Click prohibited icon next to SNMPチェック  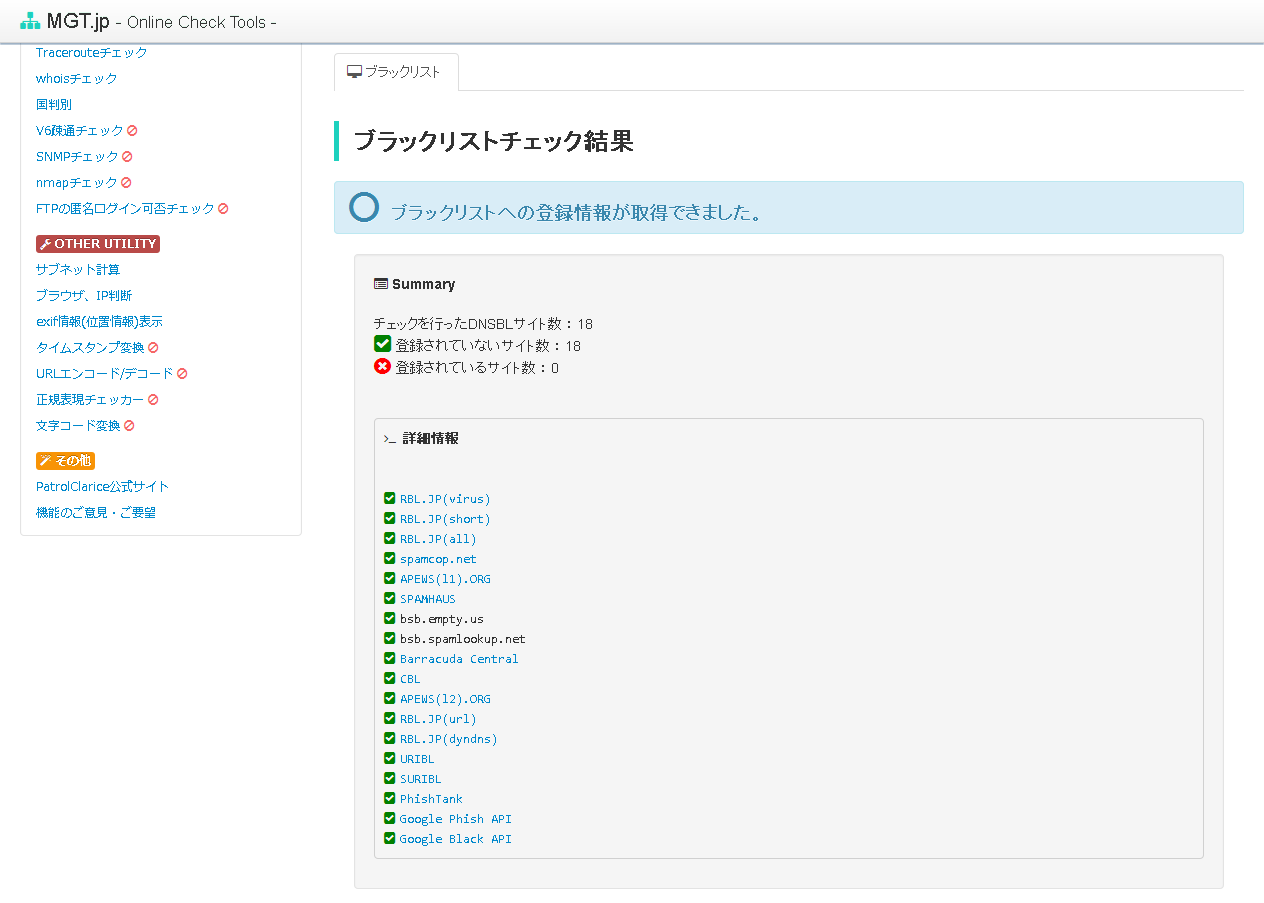(127, 157)
